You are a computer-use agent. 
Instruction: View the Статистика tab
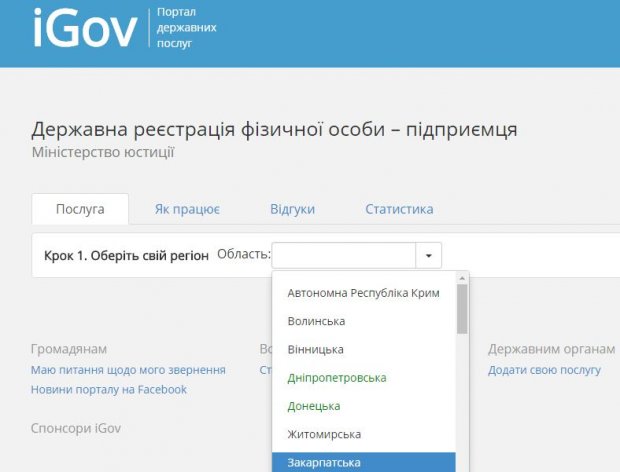click(399, 209)
